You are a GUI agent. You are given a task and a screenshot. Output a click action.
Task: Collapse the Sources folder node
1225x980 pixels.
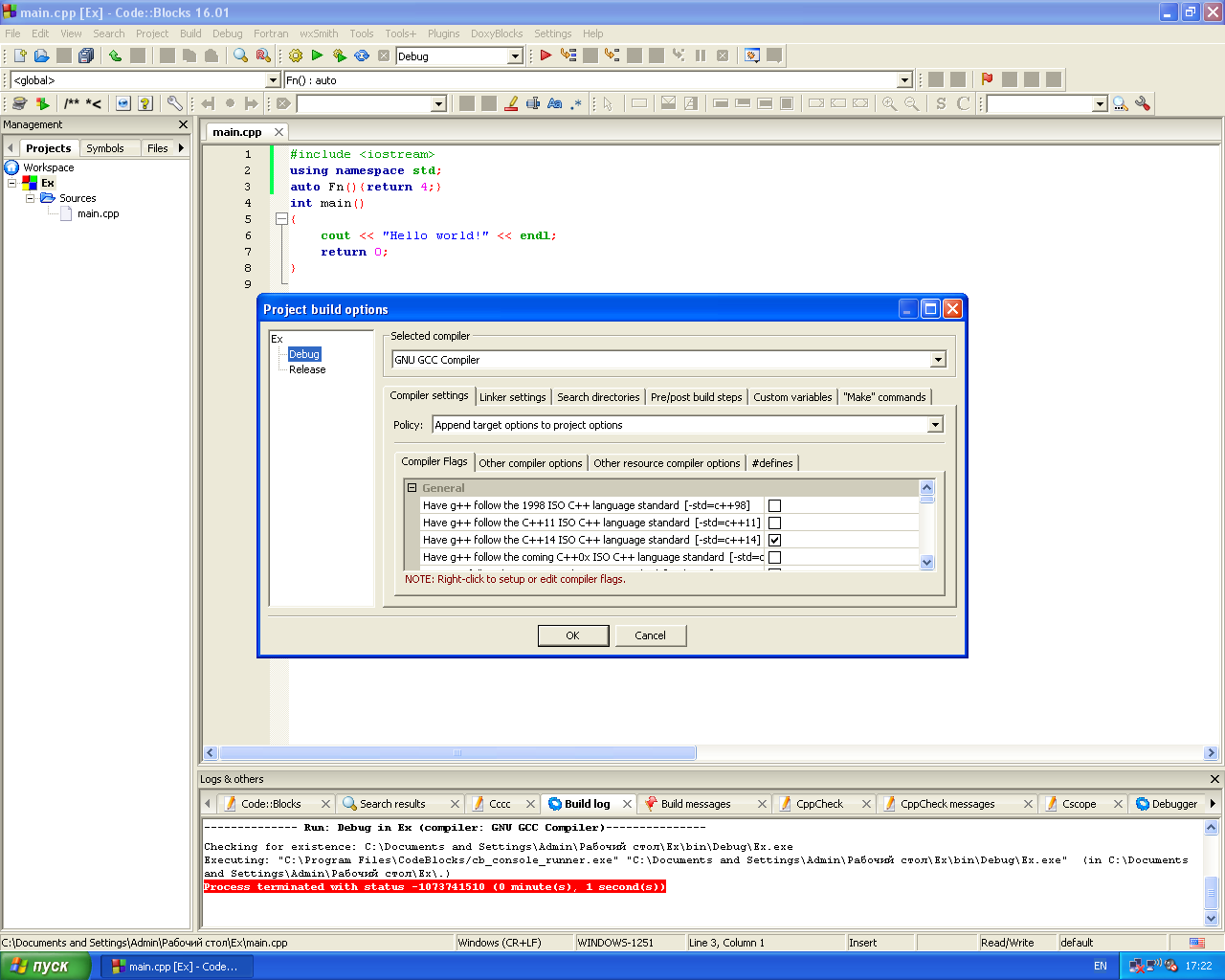click(x=30, y=198)
